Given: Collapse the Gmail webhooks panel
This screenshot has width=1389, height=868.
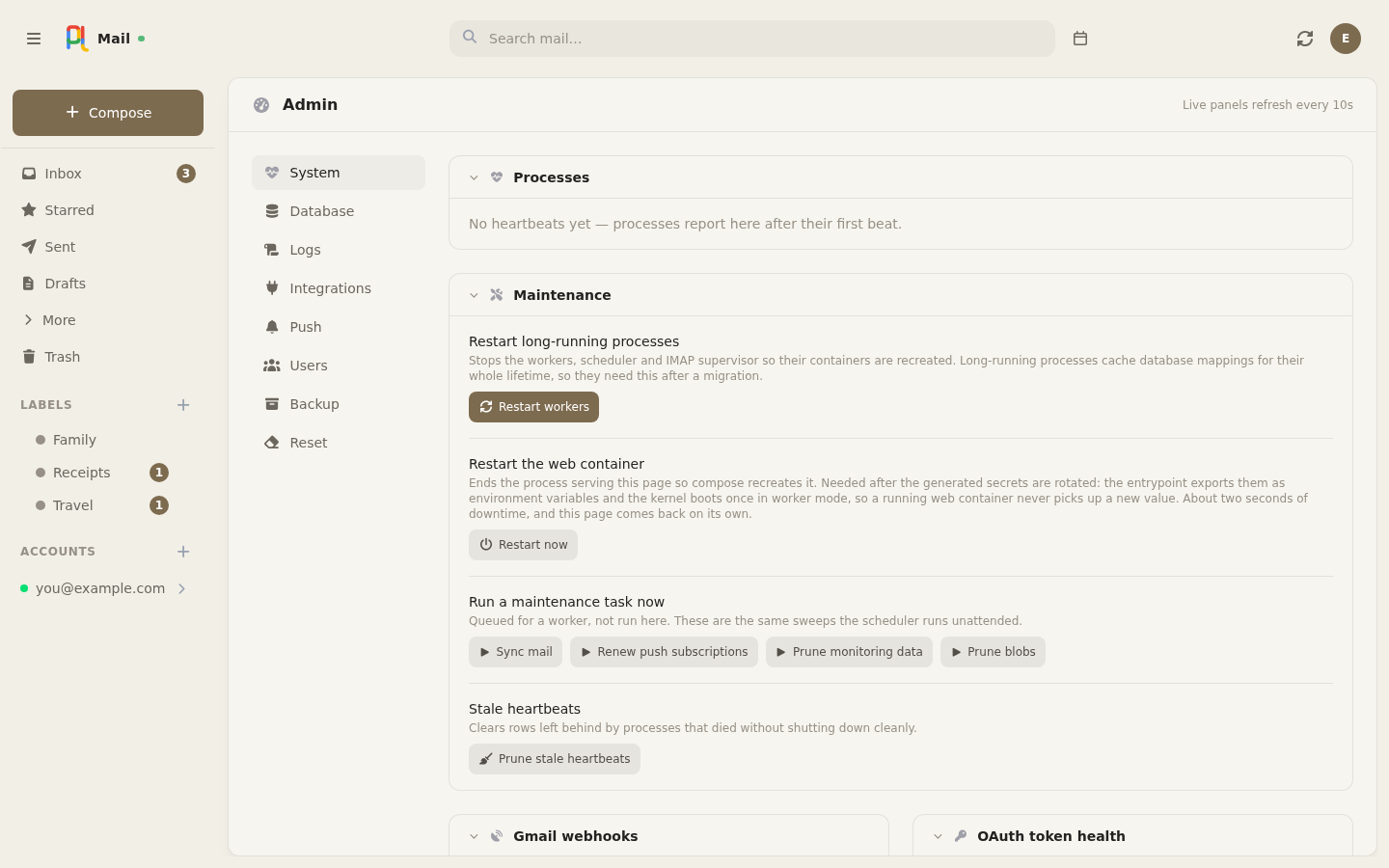Looking at the screenshot, I should coord(474,836).
